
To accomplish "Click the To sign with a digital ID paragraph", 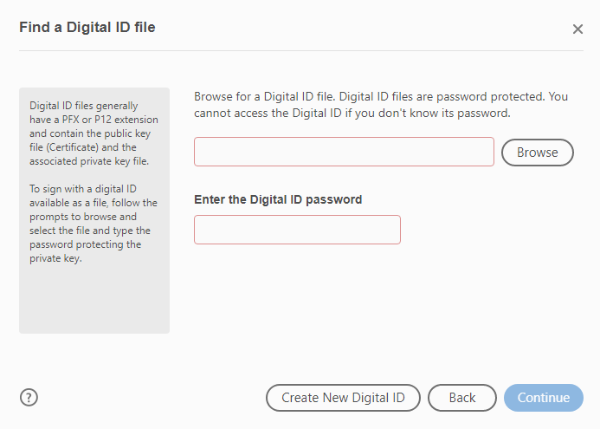I will tap(93, 223).
